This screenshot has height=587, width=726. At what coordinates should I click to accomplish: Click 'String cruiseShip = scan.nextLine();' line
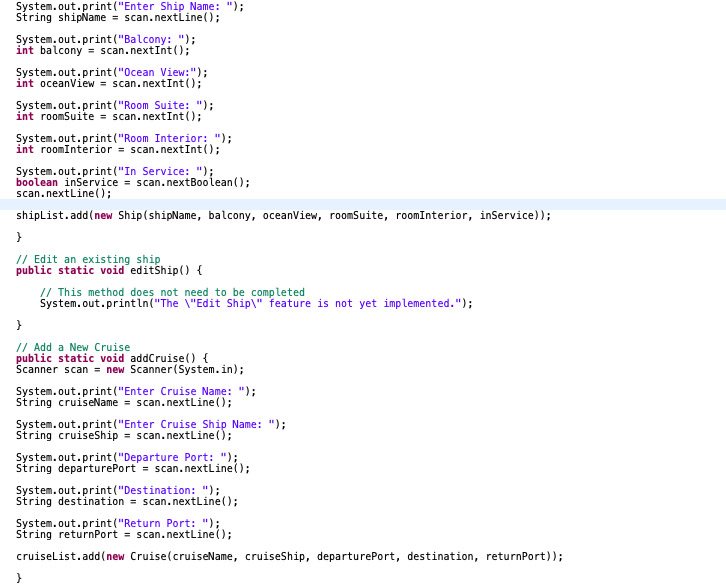[x=124, y=436]
